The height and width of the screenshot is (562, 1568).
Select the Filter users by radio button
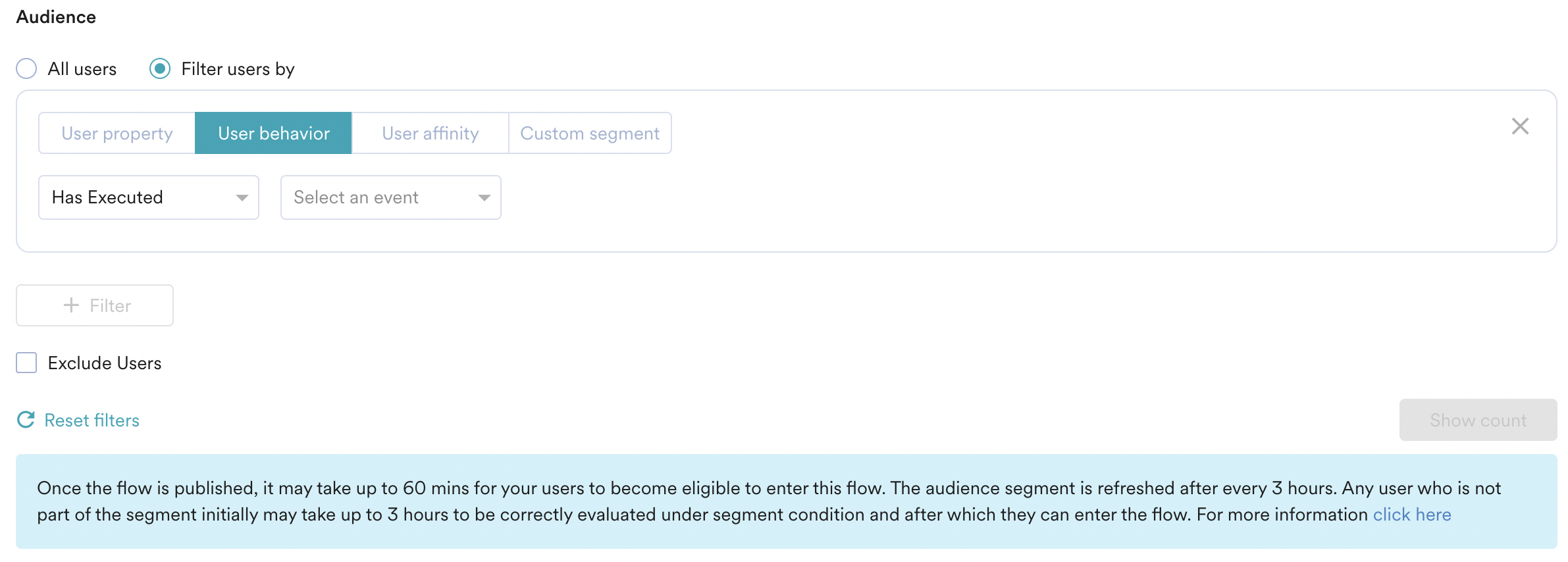tap(160, 68)
